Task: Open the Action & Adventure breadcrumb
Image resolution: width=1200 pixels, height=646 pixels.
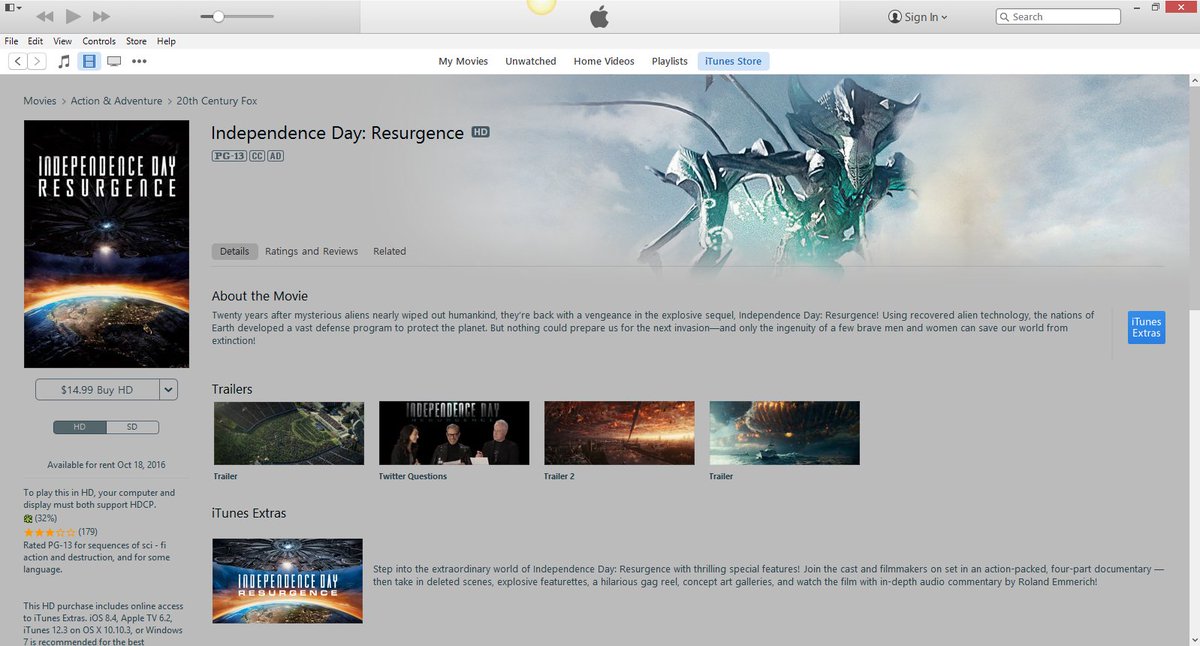Action: click(x=116, y=101)
